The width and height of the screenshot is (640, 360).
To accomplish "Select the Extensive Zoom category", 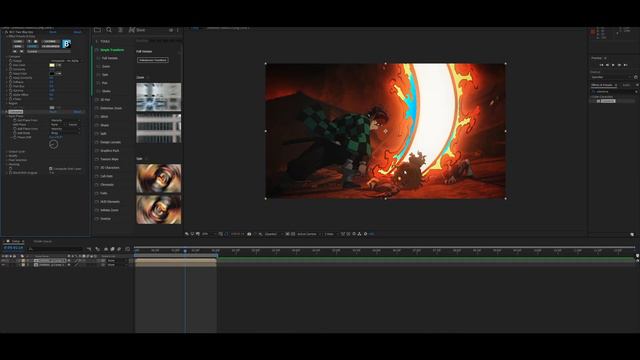I will 111,108.
